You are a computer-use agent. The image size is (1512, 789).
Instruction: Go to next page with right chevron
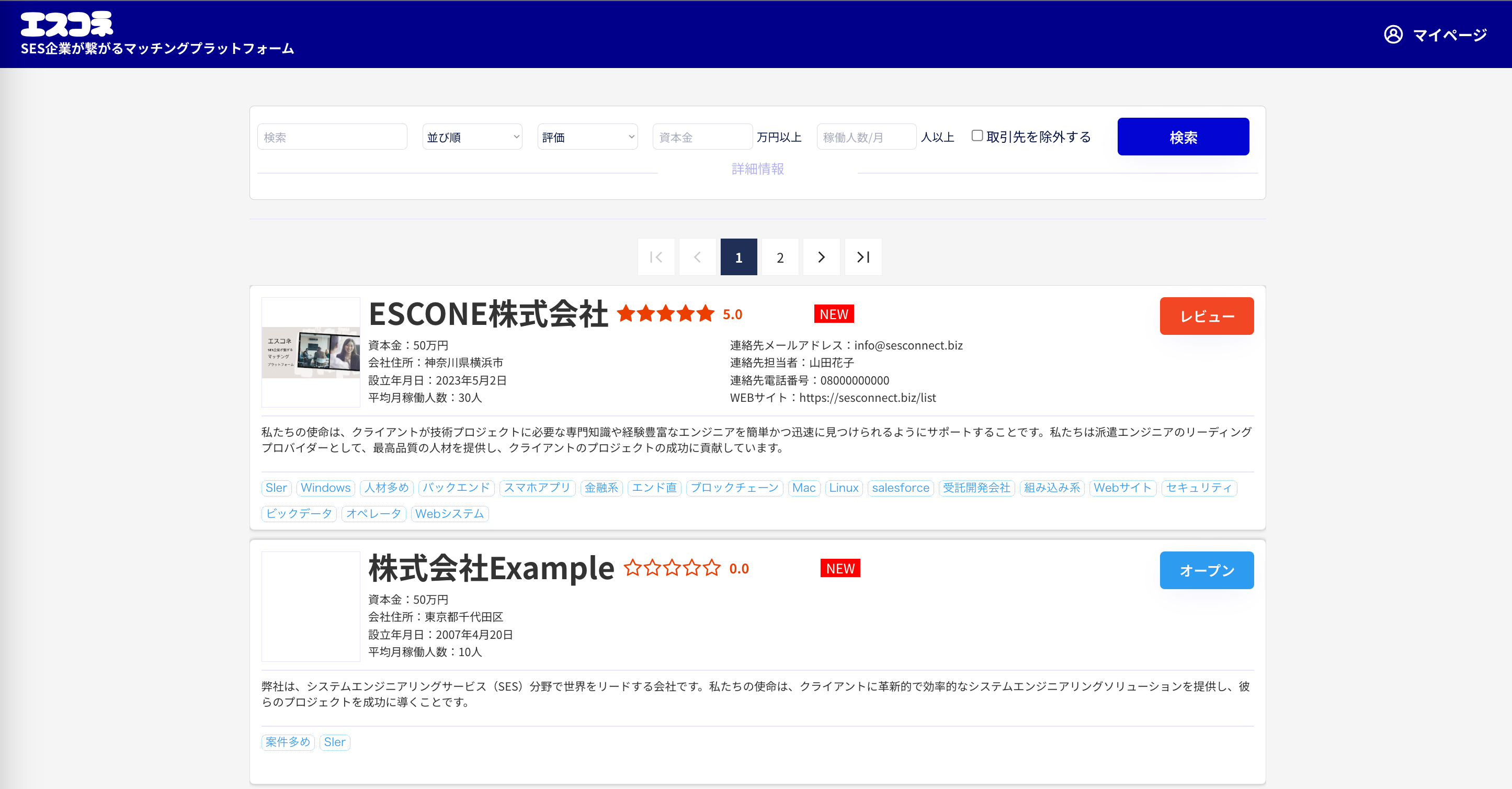click(x=821, y=257)
